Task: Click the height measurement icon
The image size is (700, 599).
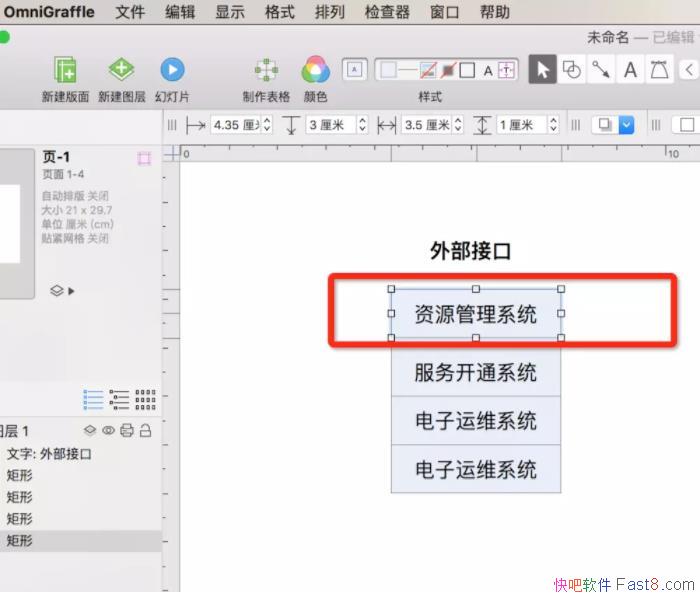Action: [482, 125]
